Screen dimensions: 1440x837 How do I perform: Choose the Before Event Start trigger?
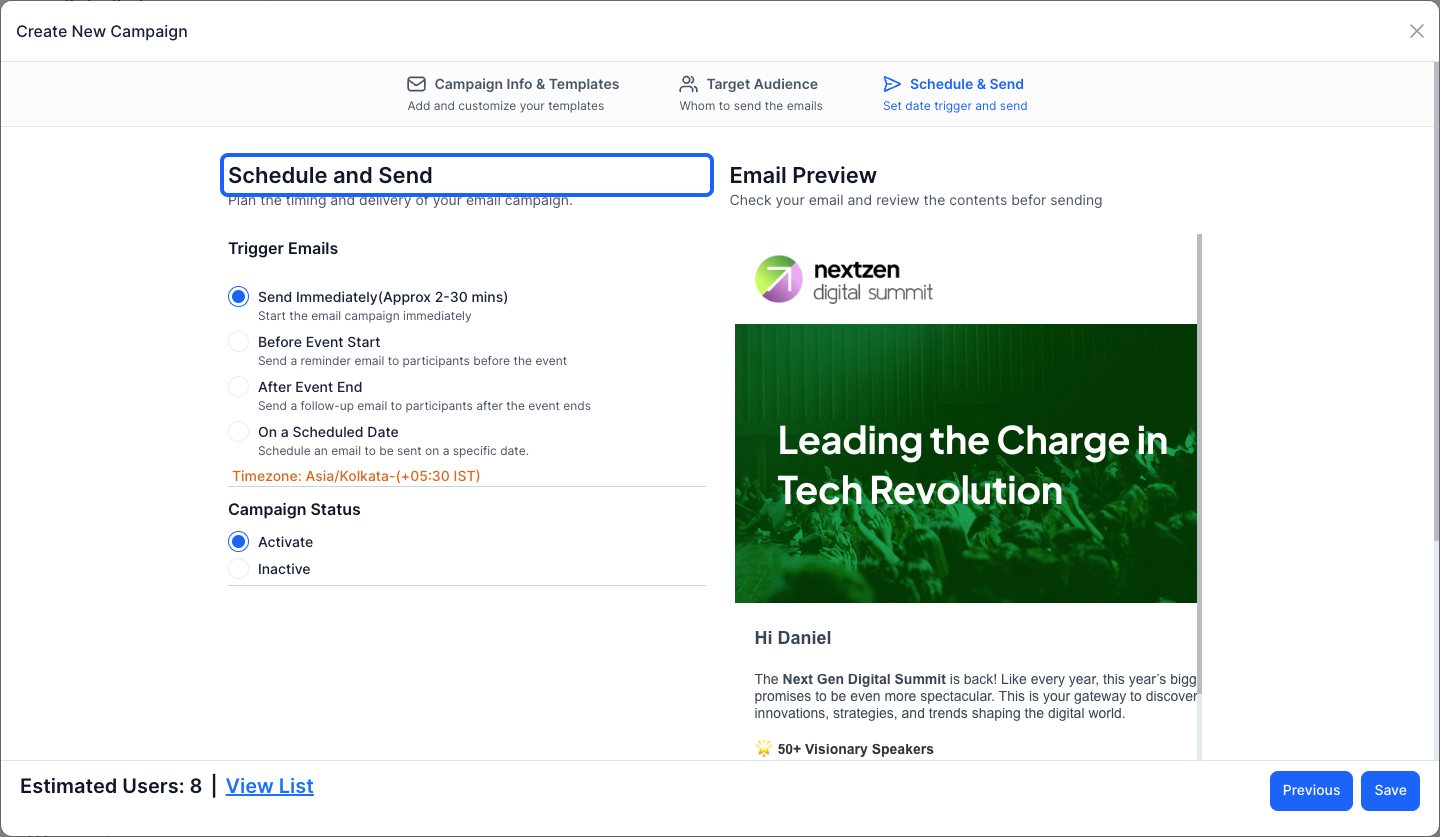pos(238,342)
